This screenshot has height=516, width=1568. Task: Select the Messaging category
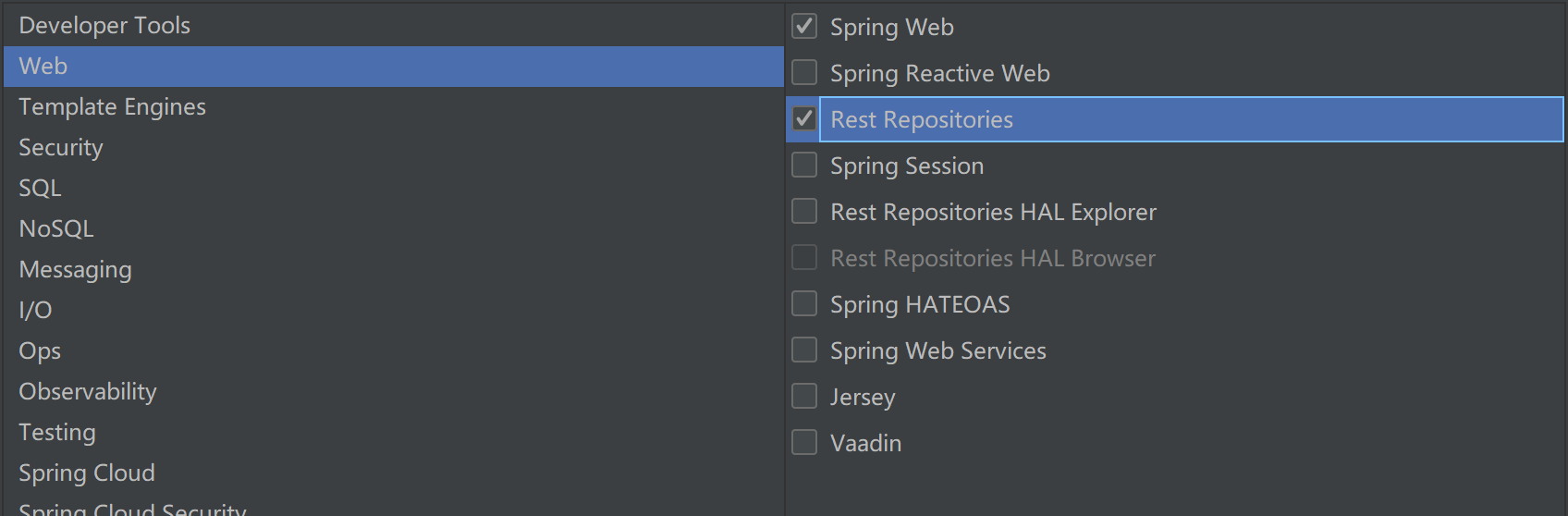point(75,270)
